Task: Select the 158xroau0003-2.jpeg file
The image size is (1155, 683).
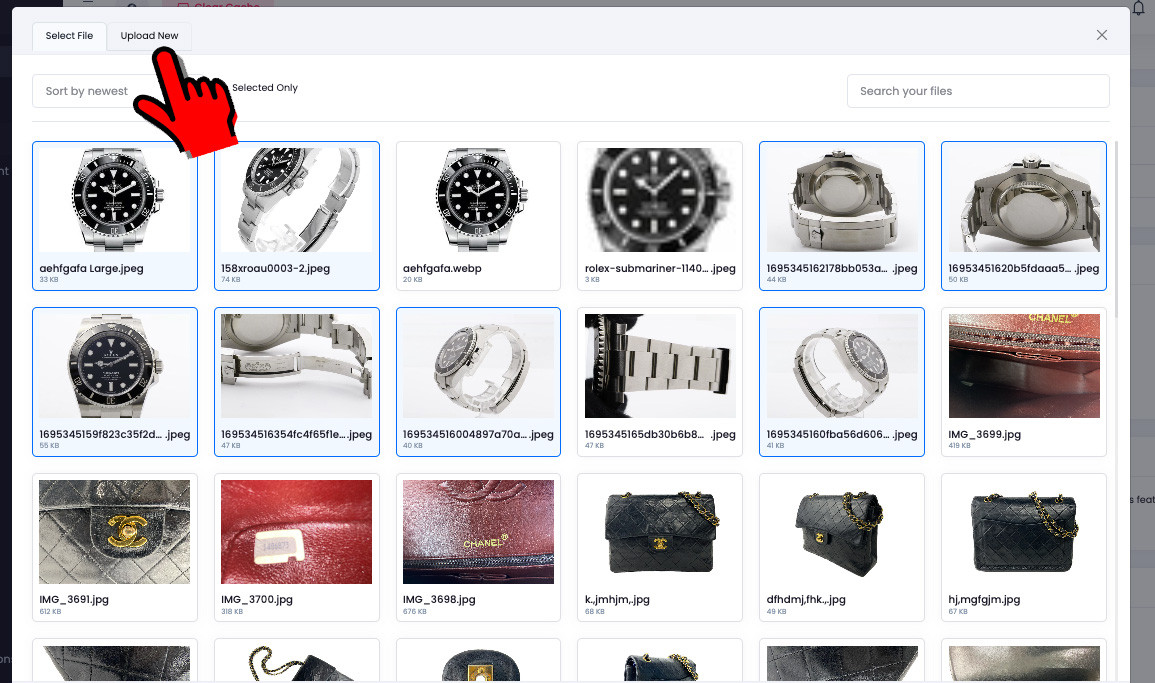Action: click(x=297, y=216)
